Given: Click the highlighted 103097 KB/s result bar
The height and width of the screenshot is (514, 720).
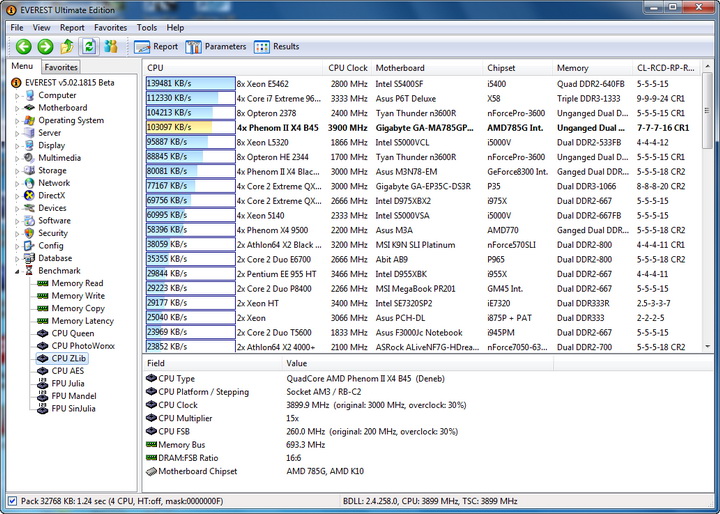Looking at the screenshot, I should click(x=191, y=127).
